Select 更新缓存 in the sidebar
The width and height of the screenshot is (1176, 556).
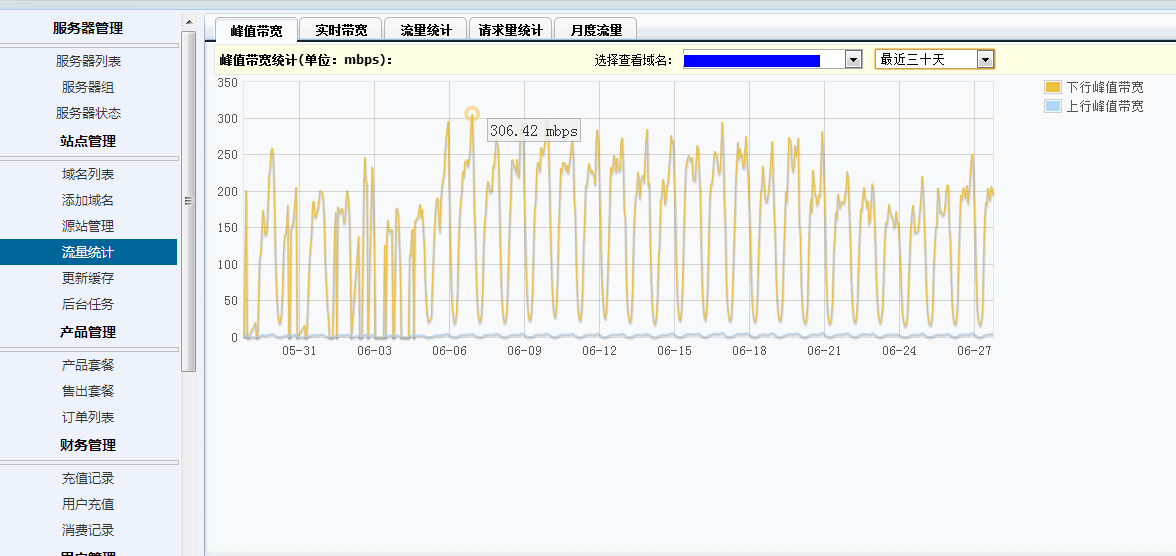coord(88,278)
